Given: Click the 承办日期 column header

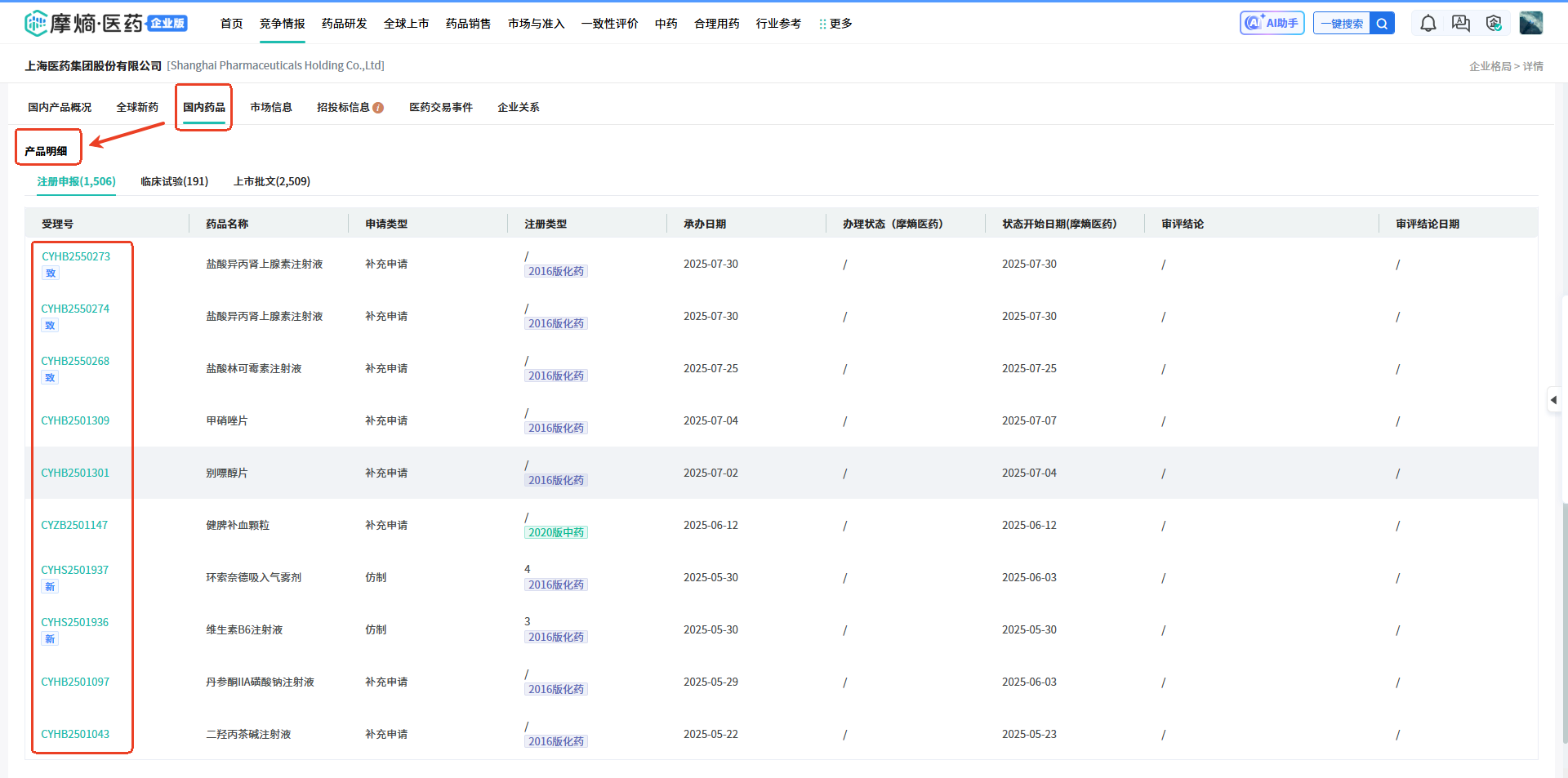Looking at the screenshot, I should coord(705,224).
